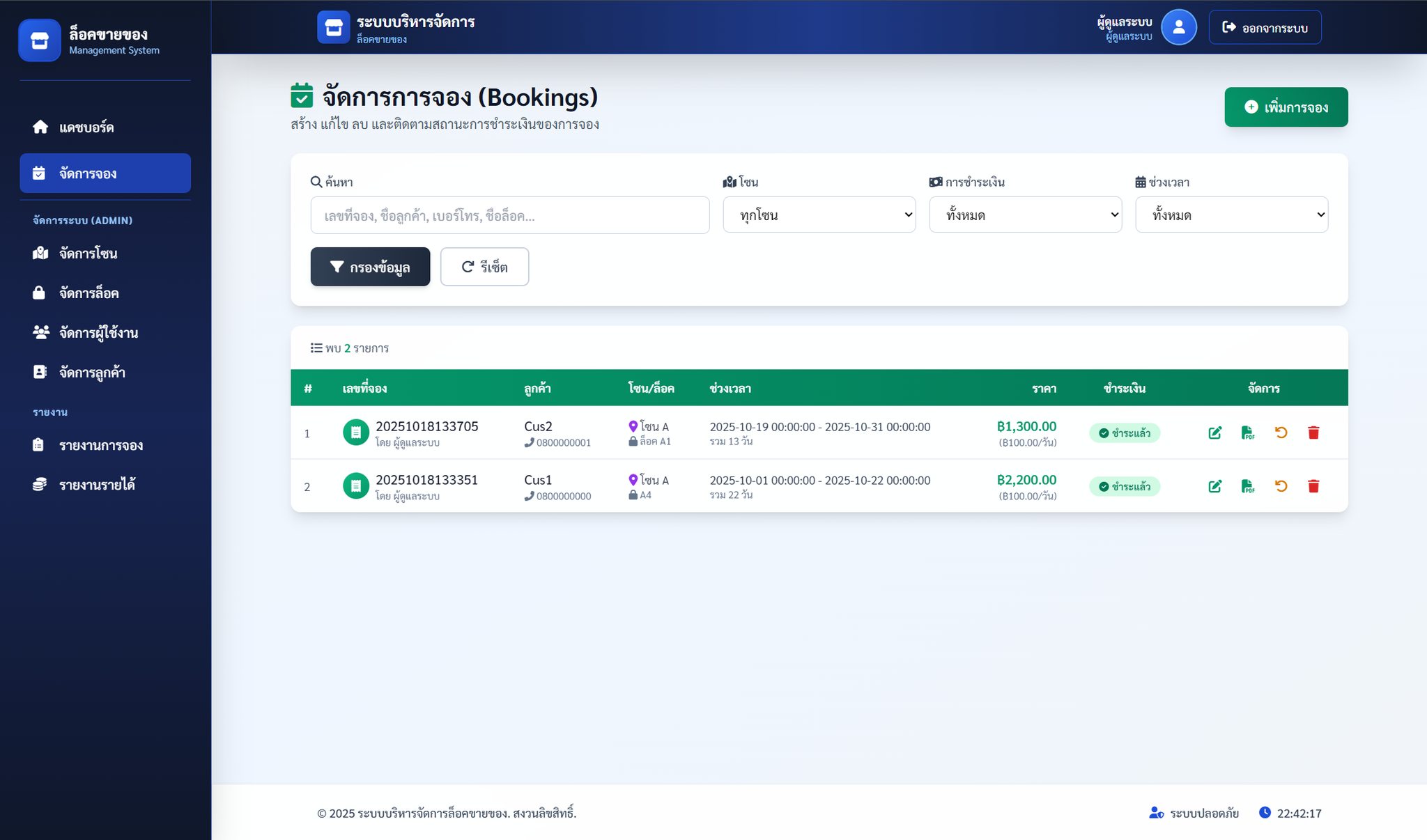Open the การชำระเงิน payment filter dropdown
The height and width of the screenshot is (840, 1427).
(x=1025, y=215)
